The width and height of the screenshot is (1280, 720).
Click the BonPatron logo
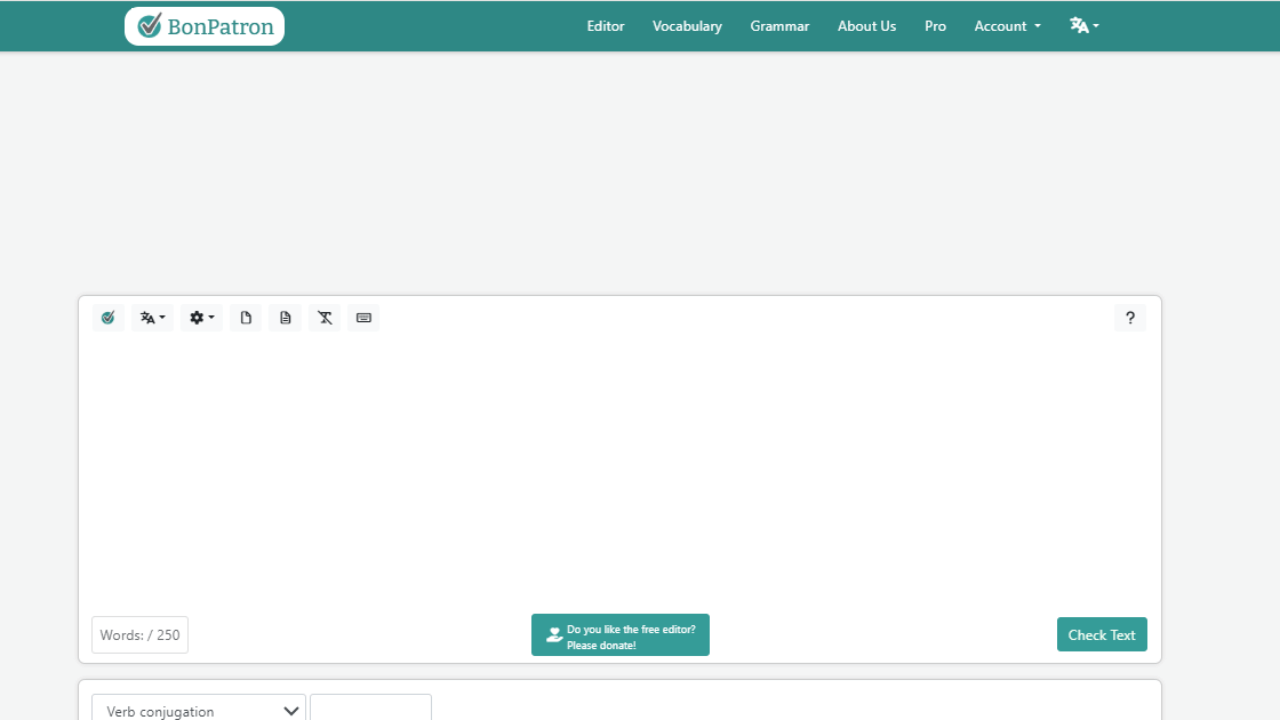pyautogui.click(x=205, y=26)
